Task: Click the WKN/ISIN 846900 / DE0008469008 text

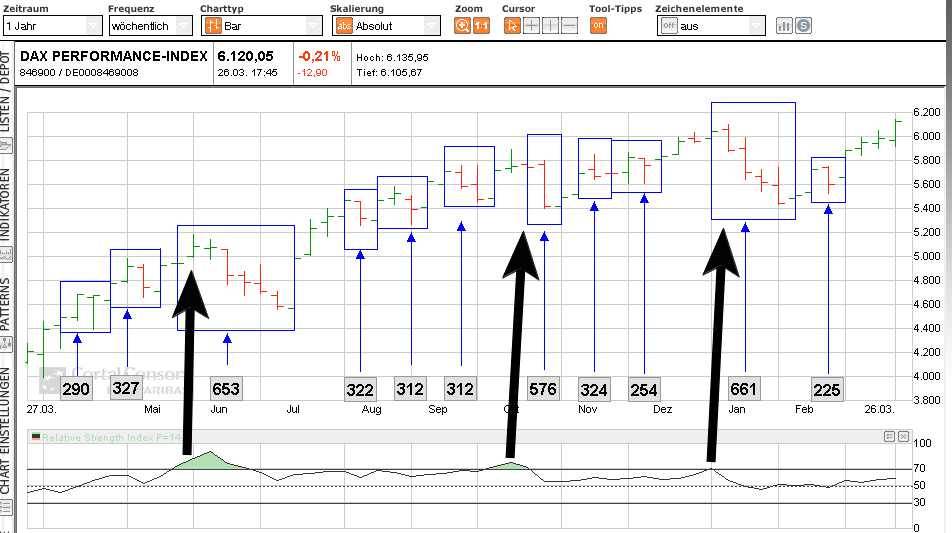Action: coord(79,73)
